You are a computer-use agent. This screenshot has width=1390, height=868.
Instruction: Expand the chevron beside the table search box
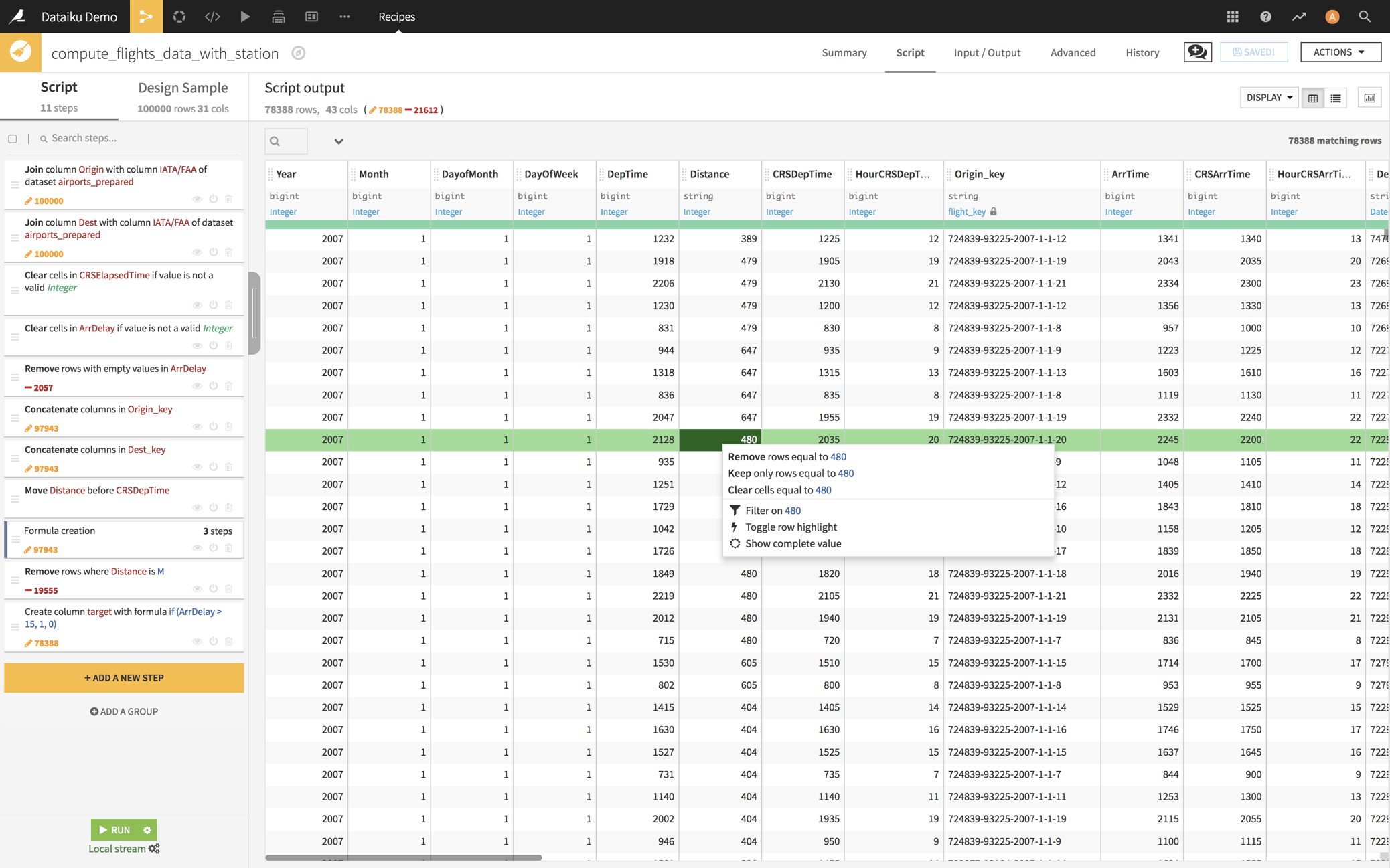pos(339,141)
